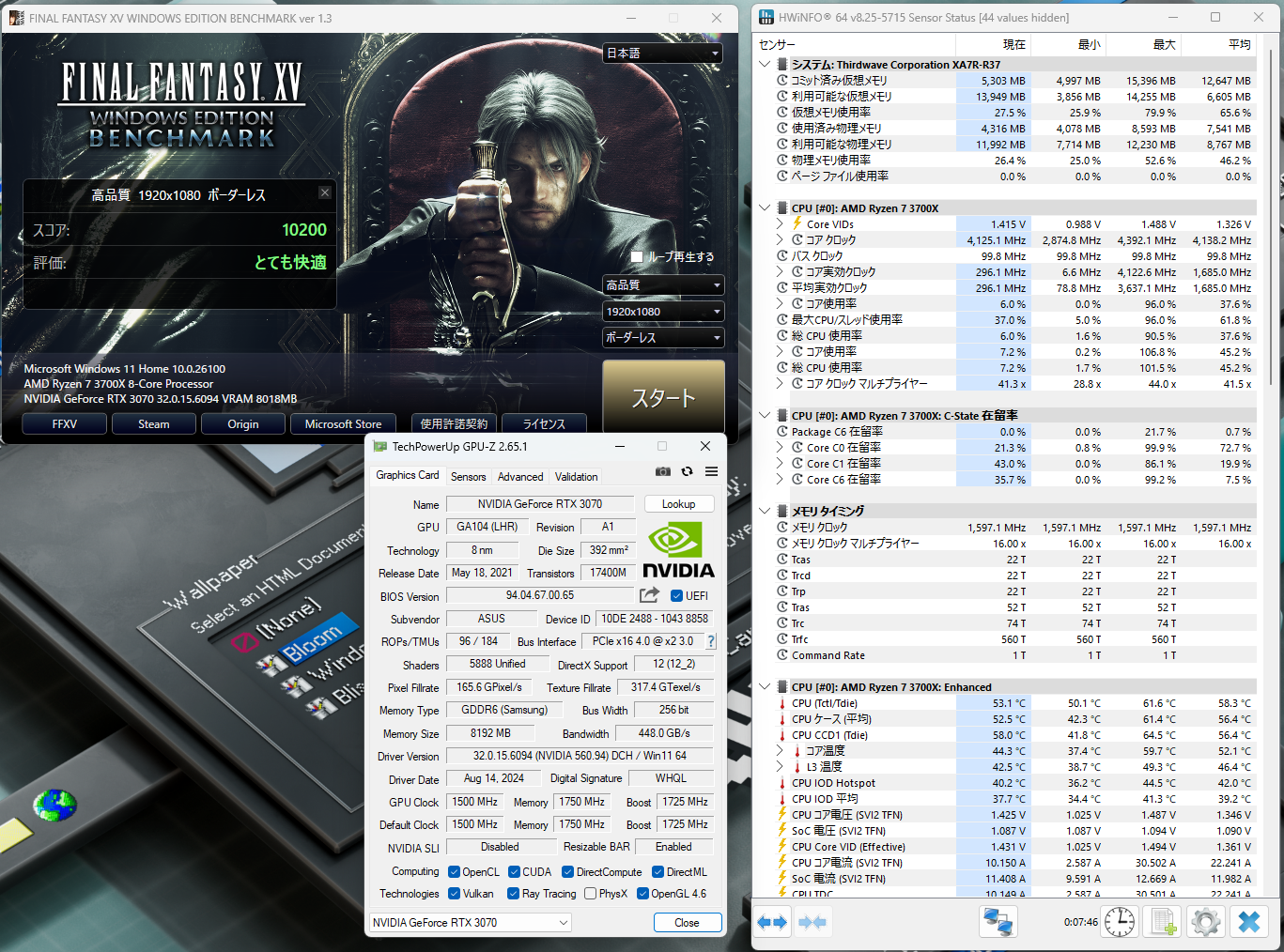Click the Close button in GPU-Z
The height and width of the screenshot is (952, 1284).
(x=688, y=923)
